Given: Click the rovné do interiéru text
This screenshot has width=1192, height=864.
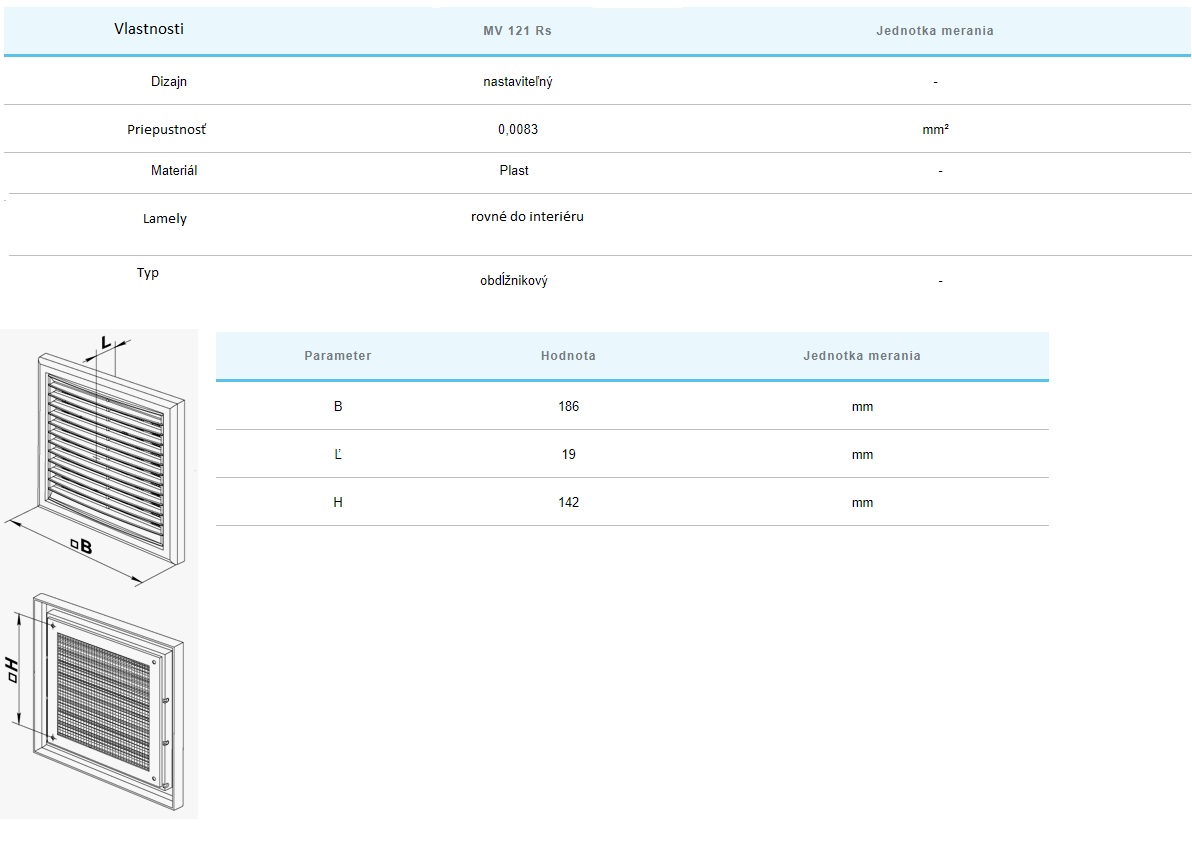Looking at the screenshot, I should (x=527, y=217).
